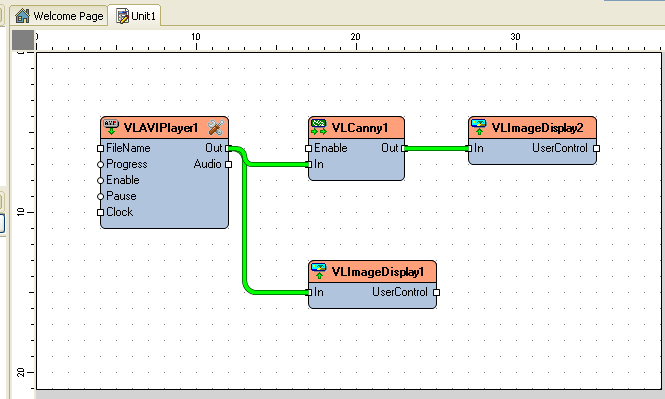Click the gray ruler origin corner box
The height and width of the screenshot is (399, 665).
22,40
